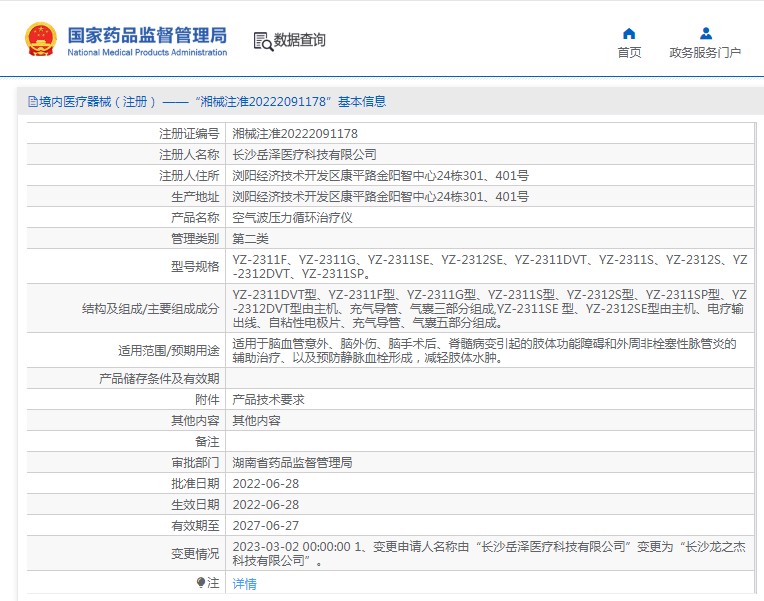
Task: Go to 数据查询 section
Action: pos(300,41)
